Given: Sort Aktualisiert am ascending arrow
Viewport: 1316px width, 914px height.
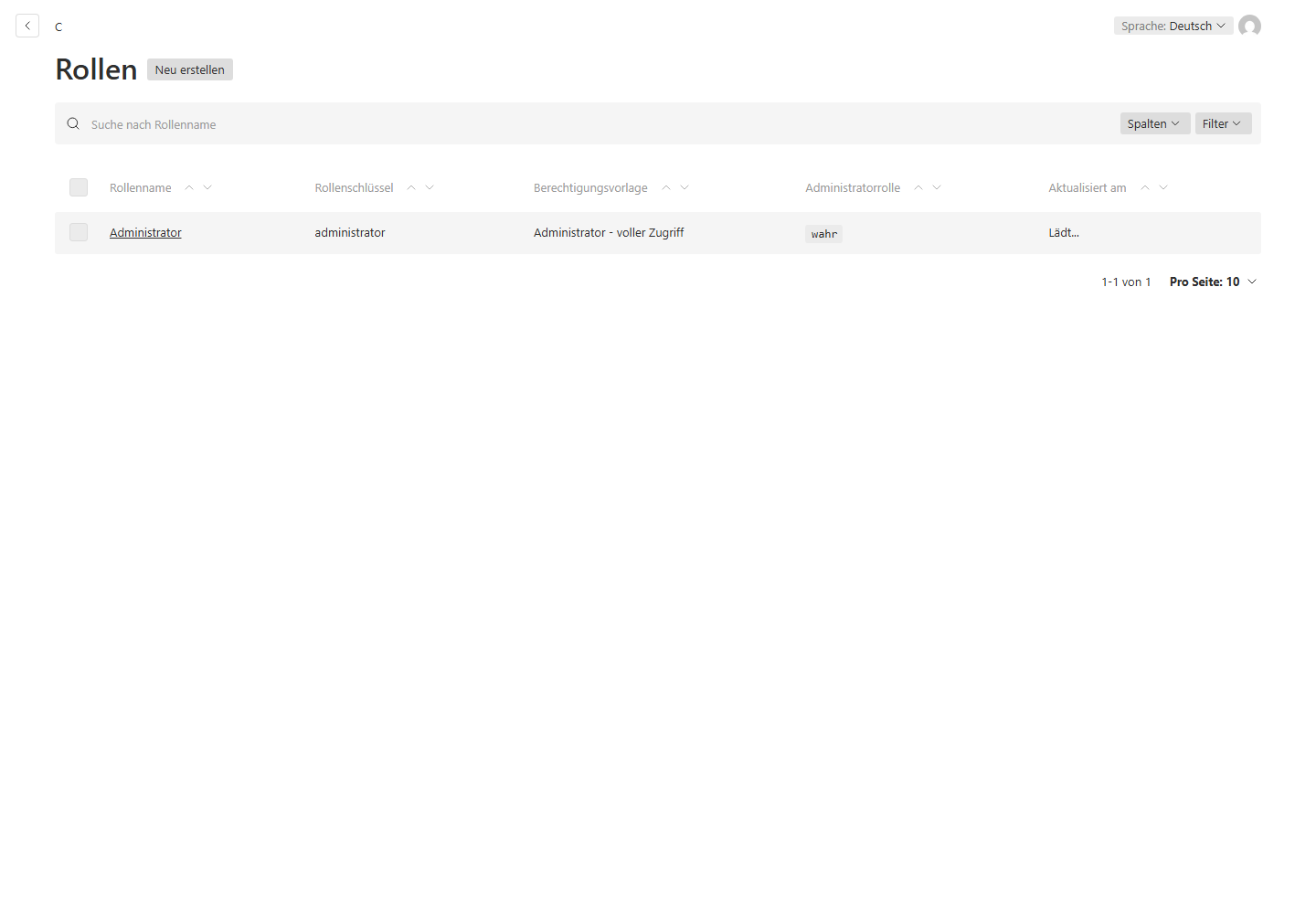Looking at the screenshot, I should (x=1145, y=187).
